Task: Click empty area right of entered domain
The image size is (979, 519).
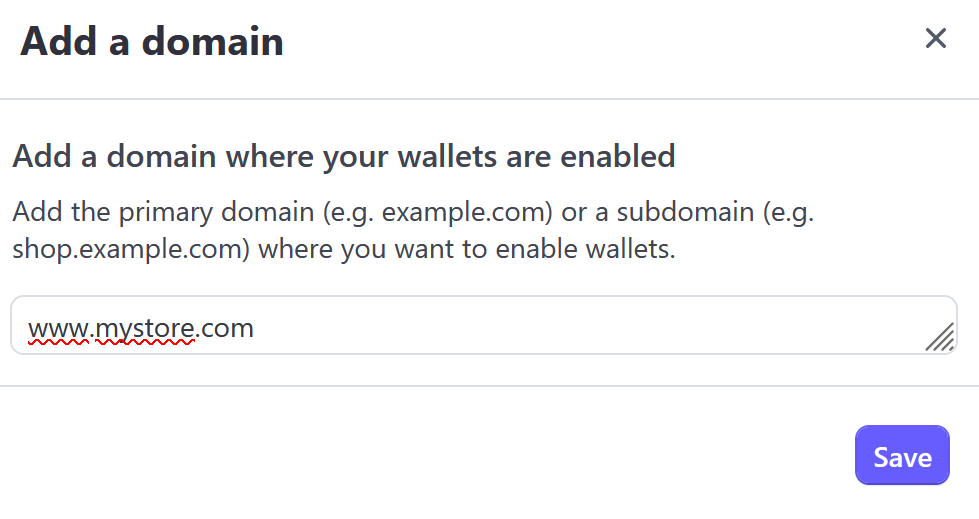Action: click(x=600, y=326)
